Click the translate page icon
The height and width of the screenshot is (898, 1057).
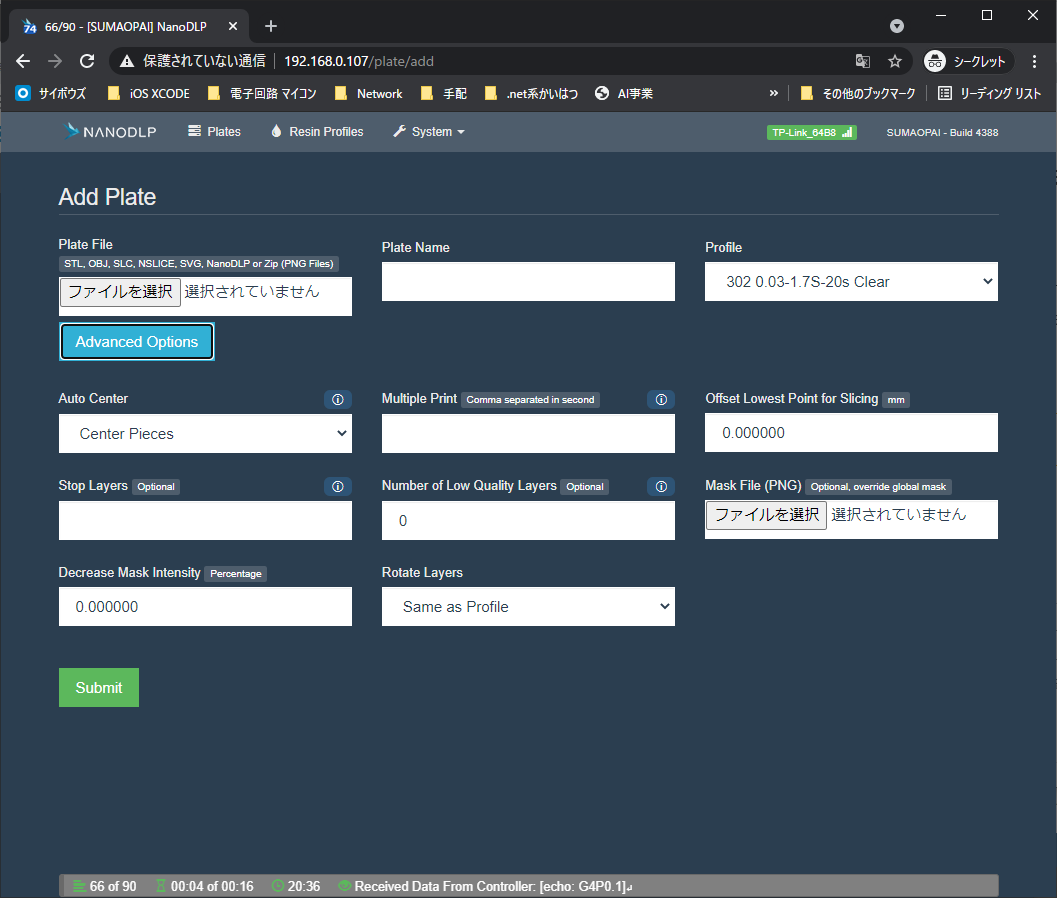point(862,61)
